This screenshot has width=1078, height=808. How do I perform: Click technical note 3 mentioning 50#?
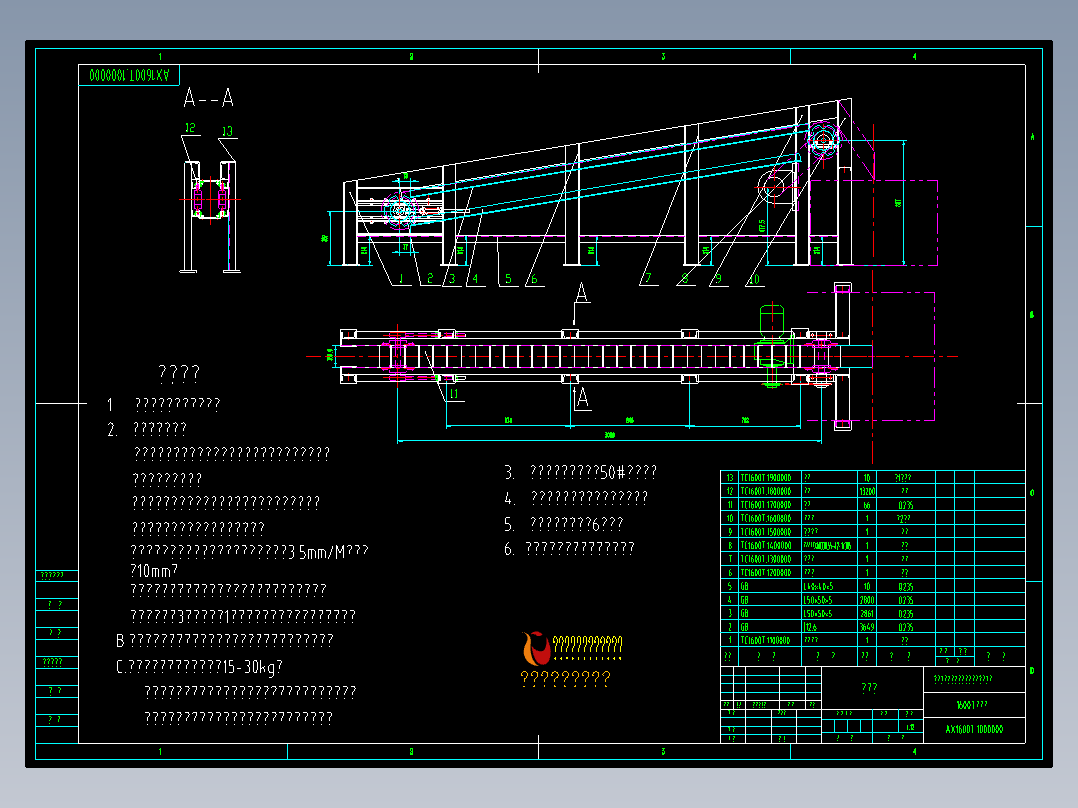coord(580,472)
